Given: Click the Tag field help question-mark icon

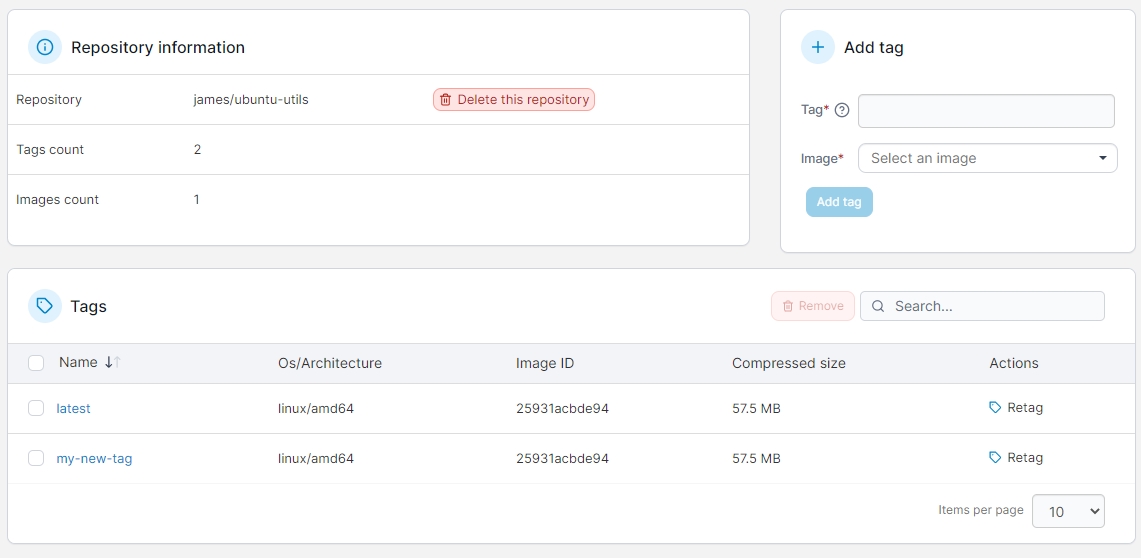Looking at the screenshot, I should point(842,111).
